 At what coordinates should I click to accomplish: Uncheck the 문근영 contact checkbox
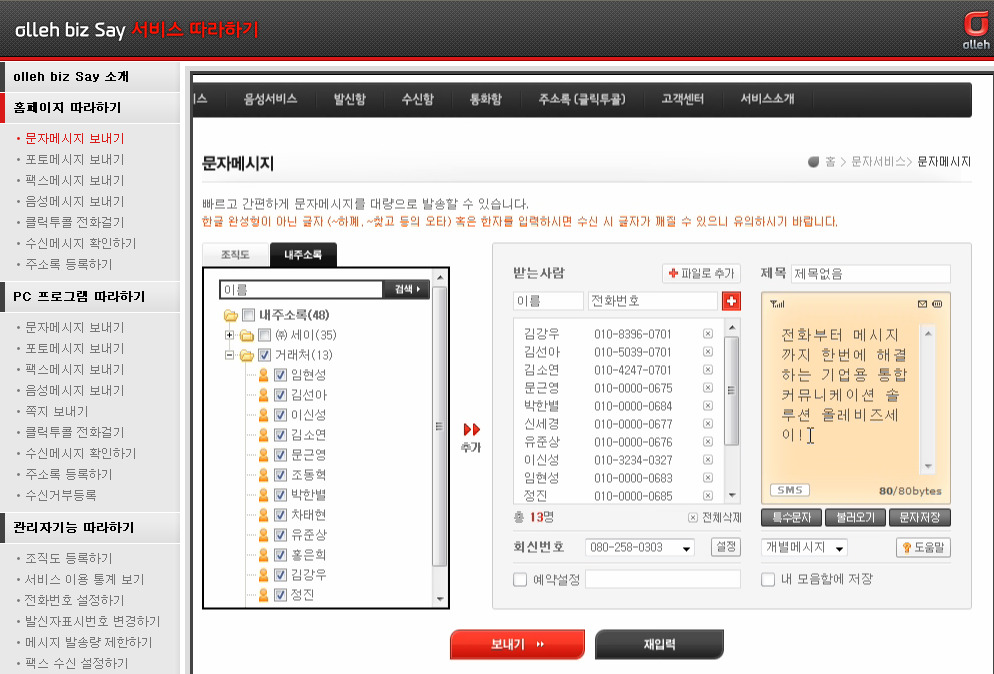tap(280, 455)
